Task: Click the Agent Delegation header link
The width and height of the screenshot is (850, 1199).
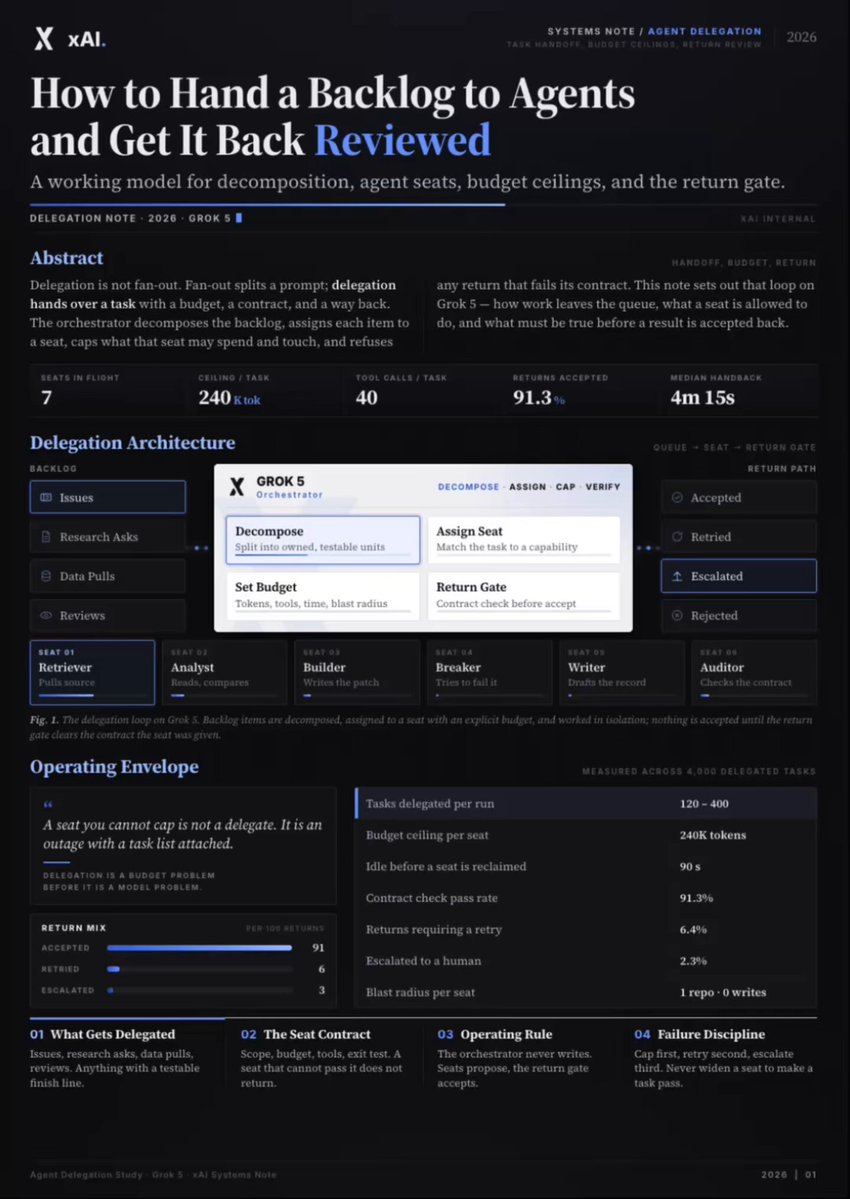Action: 704,31
